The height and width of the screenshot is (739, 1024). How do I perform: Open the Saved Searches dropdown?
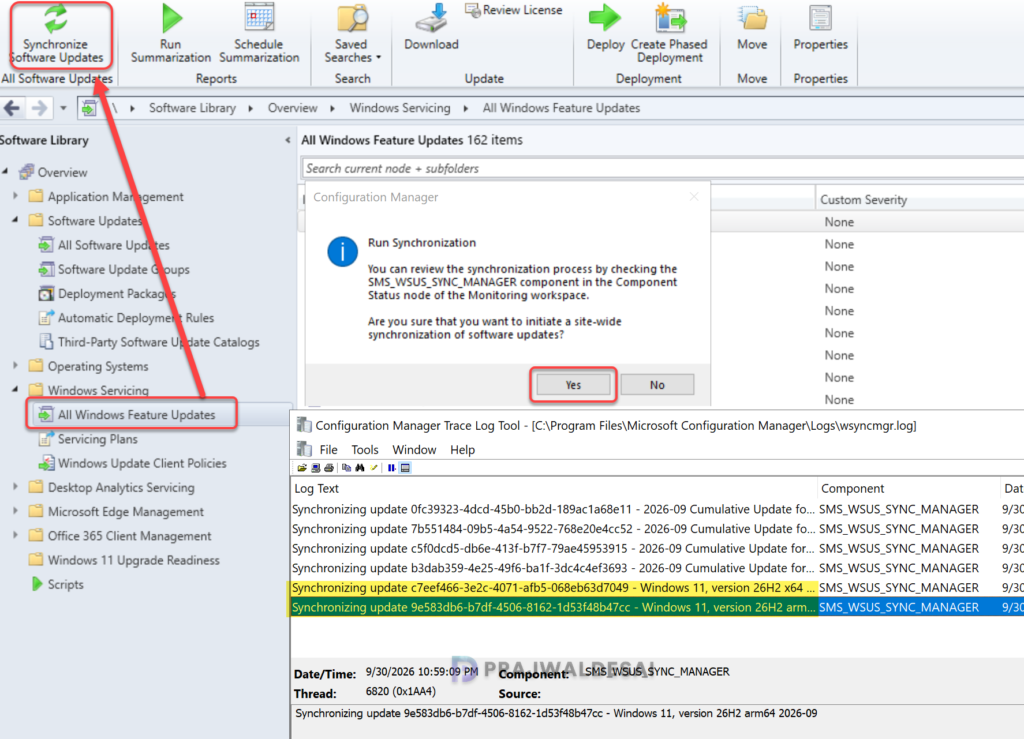point(352,34)
